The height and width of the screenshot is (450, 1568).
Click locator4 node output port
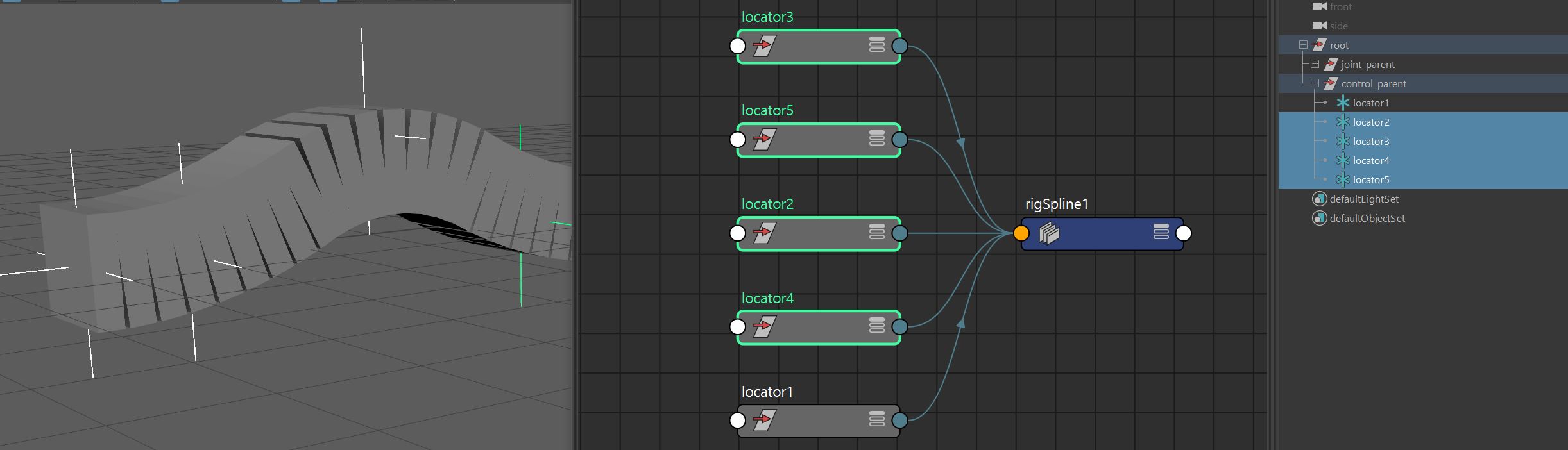(x=900, y=327)
